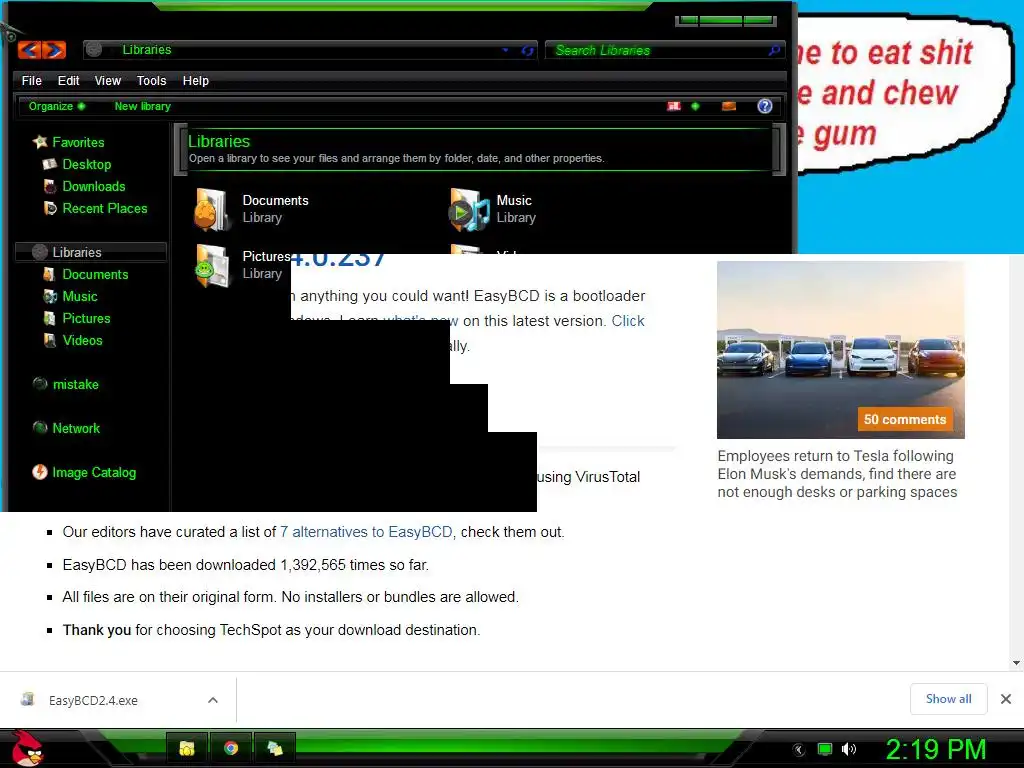Select the Libraries node in the sidebar
The image size is (1024, 768).
90,252
